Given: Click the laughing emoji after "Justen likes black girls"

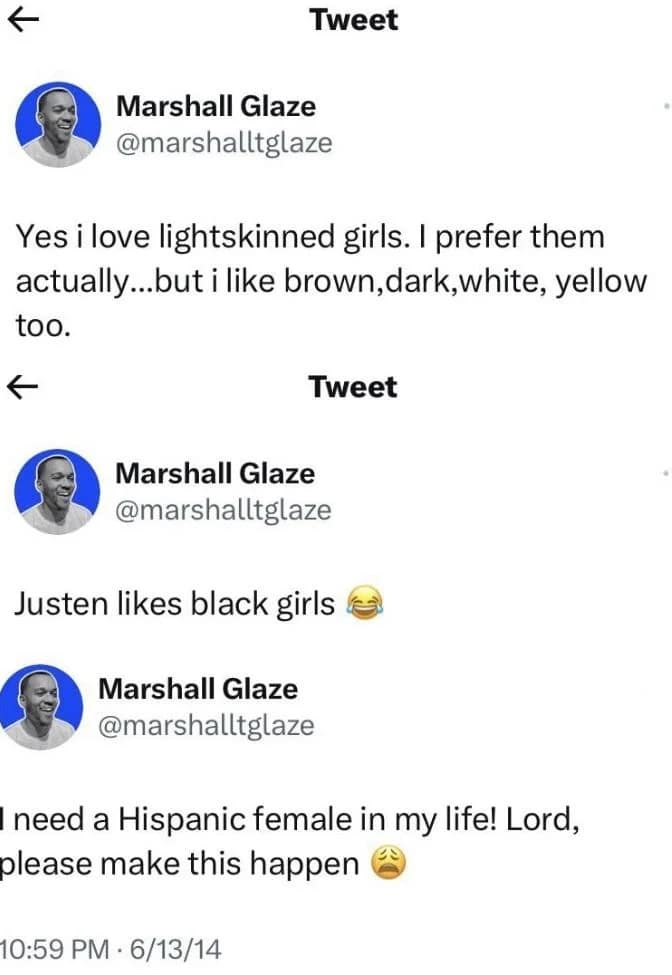Looking at the screenshot, I should (366, 603).
